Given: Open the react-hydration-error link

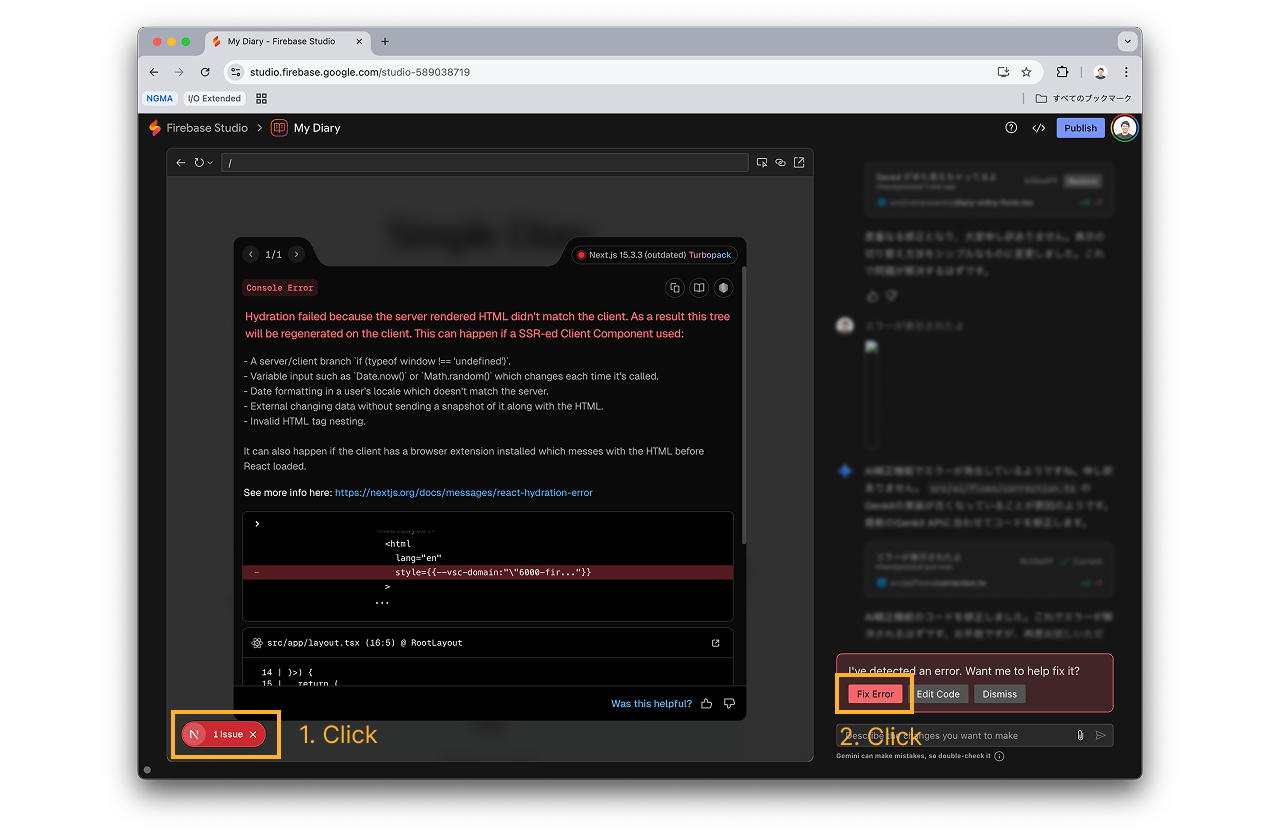Looking at the screenshot, I should [464, 492].
